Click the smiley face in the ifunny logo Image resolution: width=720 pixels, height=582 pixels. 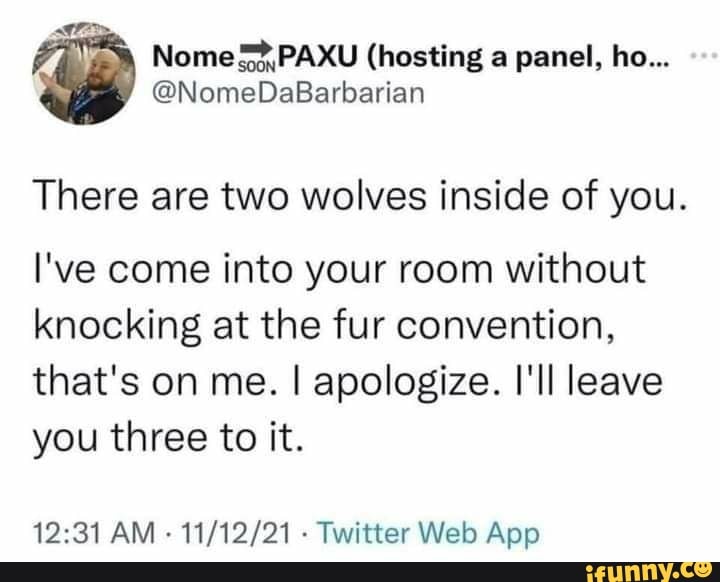click(705, 570)
